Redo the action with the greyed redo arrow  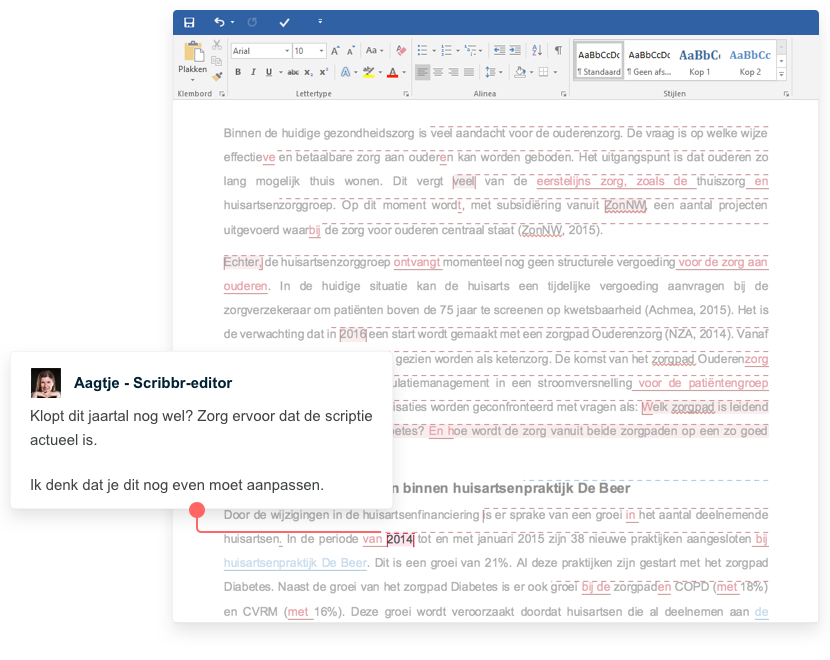252,22
